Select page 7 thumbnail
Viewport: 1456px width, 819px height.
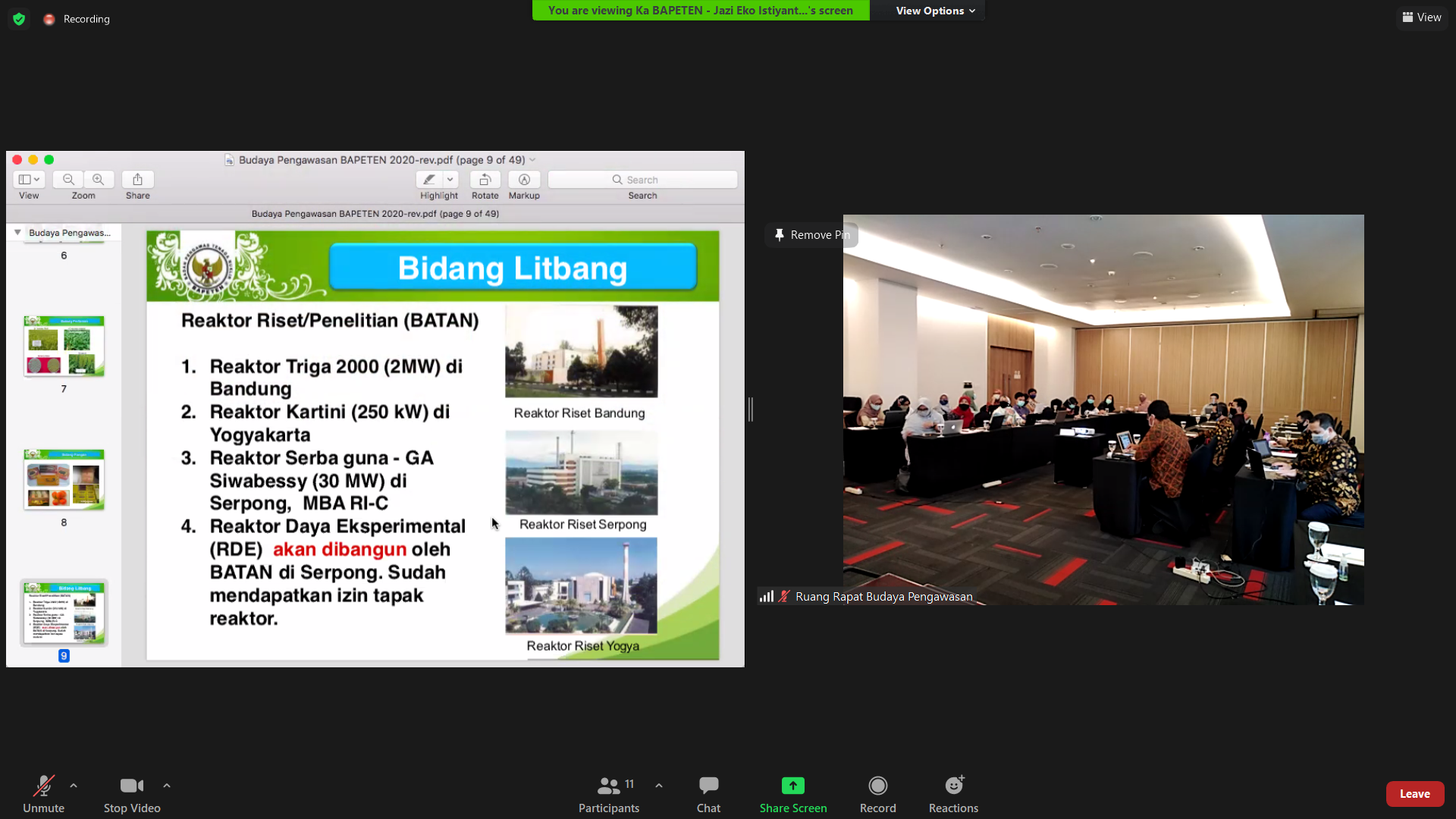click(x=64, y=347)
